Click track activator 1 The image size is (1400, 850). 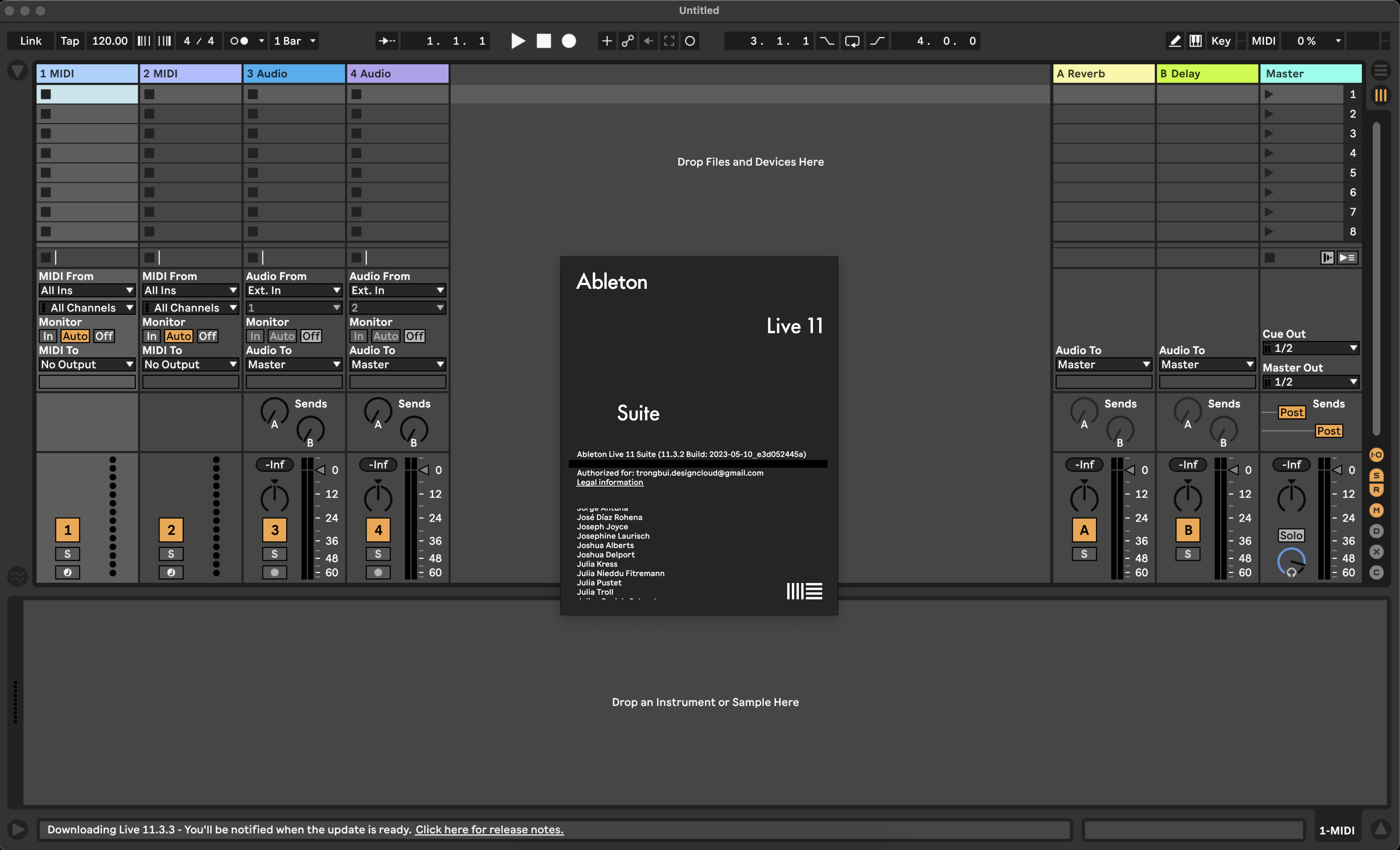tap(68, 530)
